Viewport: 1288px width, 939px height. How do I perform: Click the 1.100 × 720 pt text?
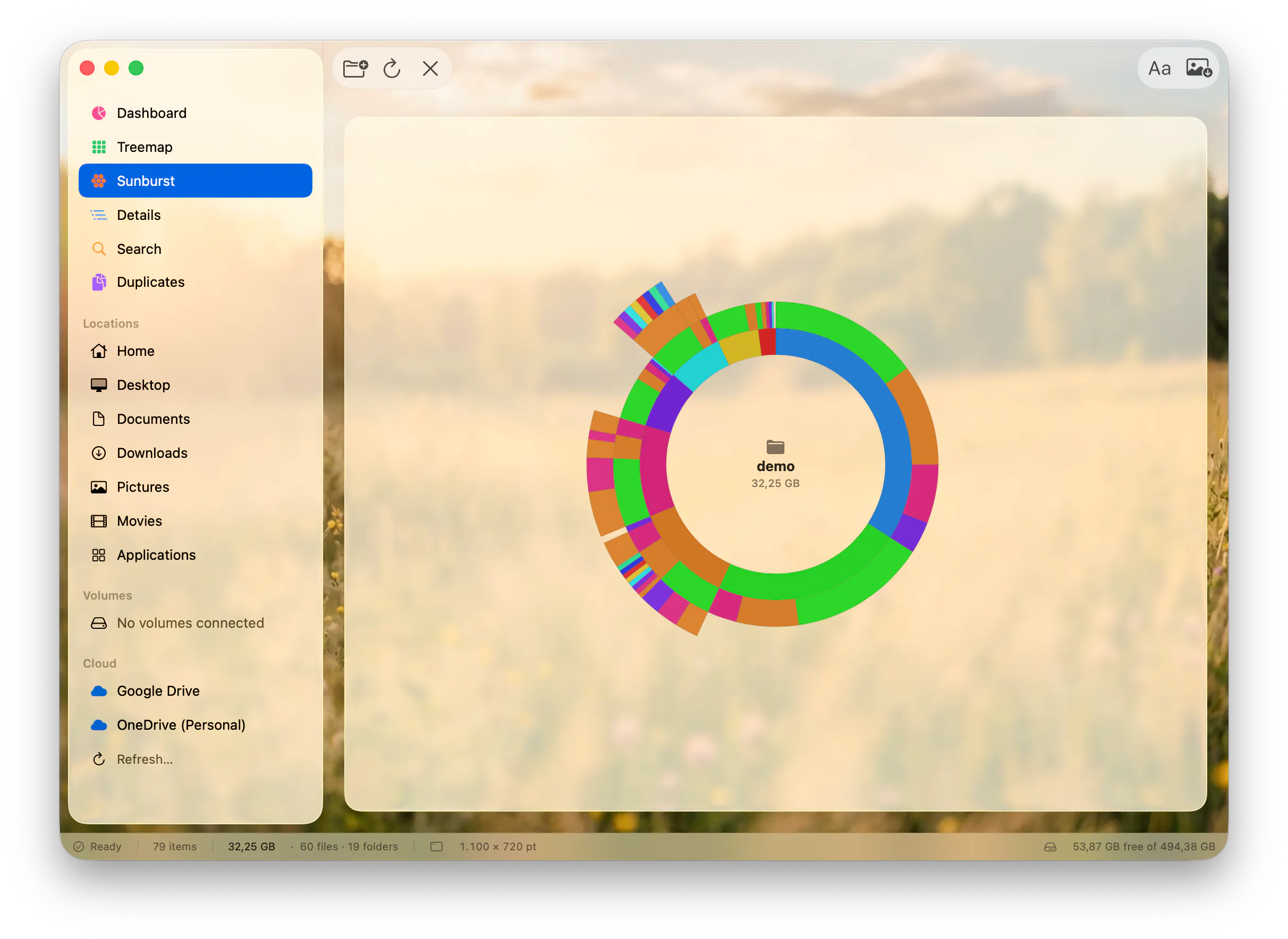click(x=498, y=848)
